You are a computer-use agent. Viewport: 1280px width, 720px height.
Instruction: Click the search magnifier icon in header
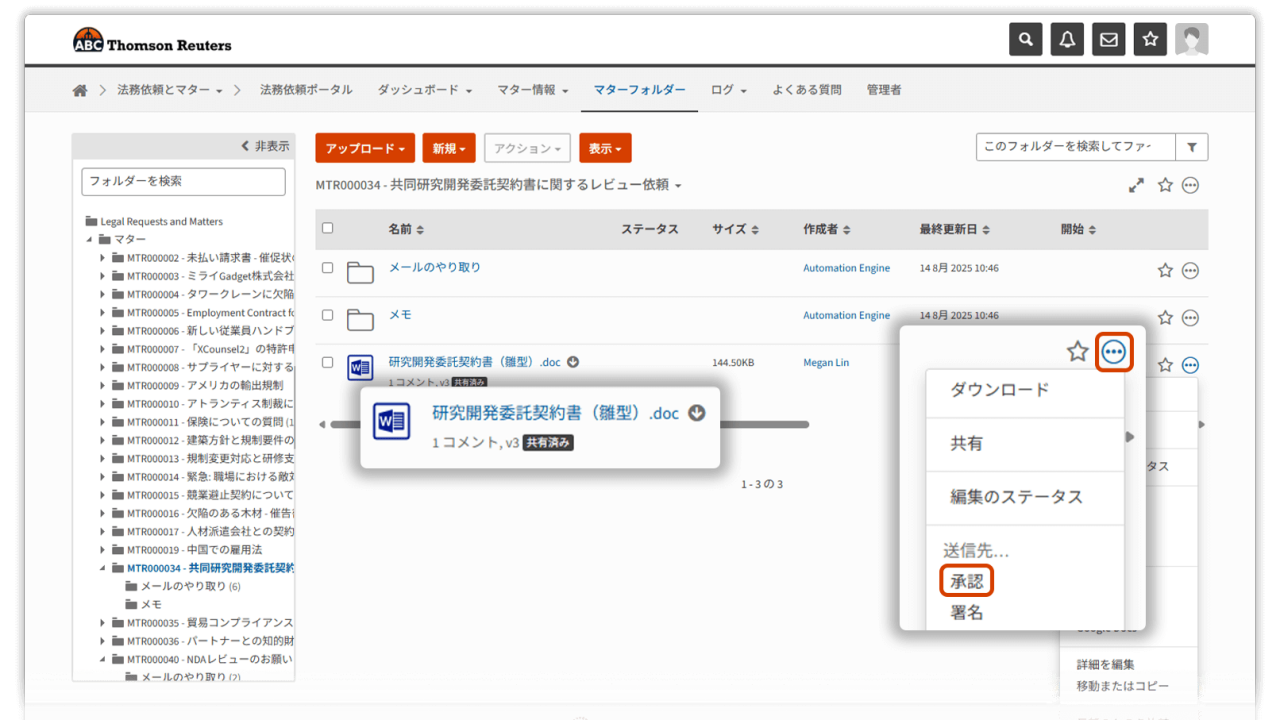pos(1025,40)
